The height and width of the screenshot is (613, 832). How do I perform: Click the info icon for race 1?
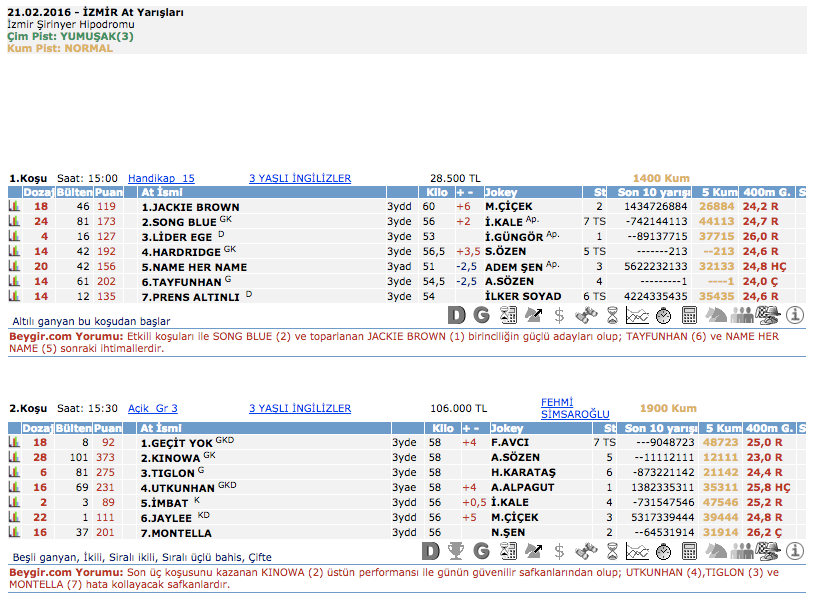coord(796,315)
